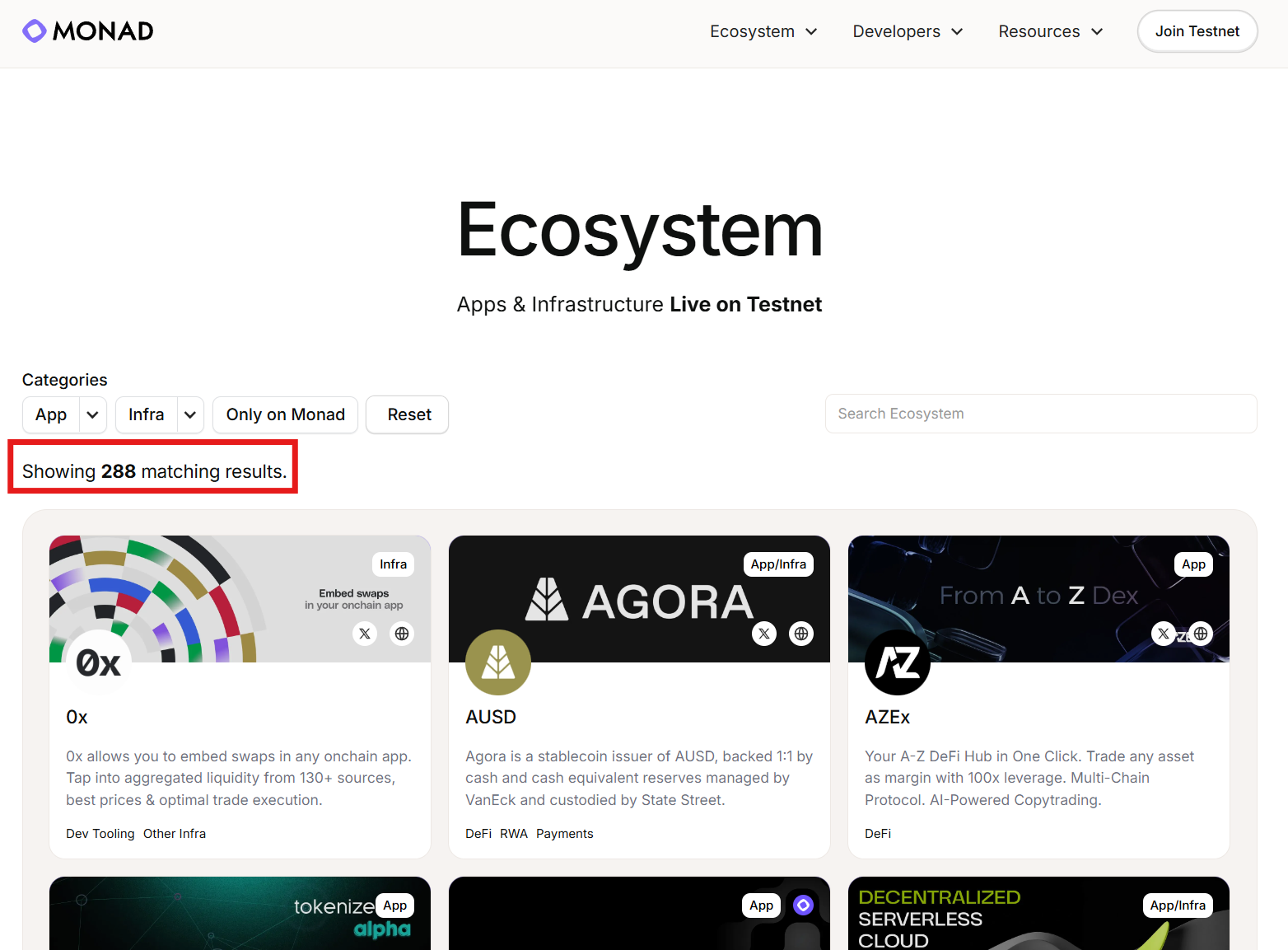The height and width of the screenshot is (950, 1288).
Task: Reset the category filters
Action: [x=408, y=414]
